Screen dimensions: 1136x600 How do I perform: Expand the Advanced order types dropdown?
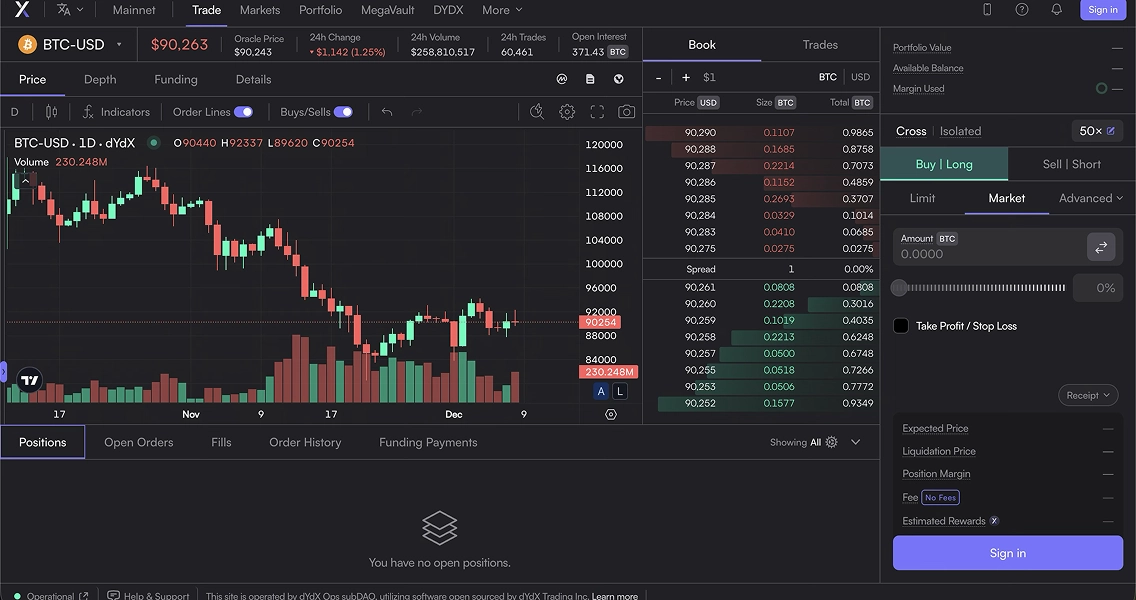pos(1091,198)
